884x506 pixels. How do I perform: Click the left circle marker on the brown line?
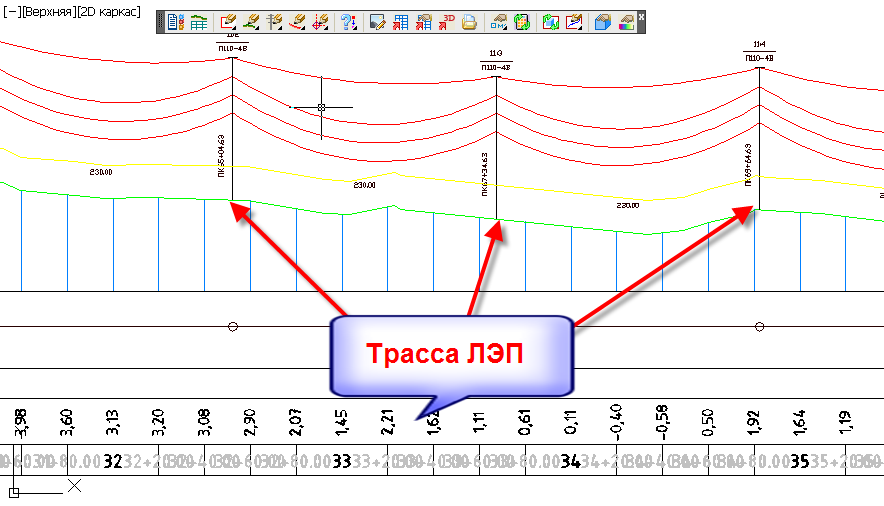coord(233,327)
